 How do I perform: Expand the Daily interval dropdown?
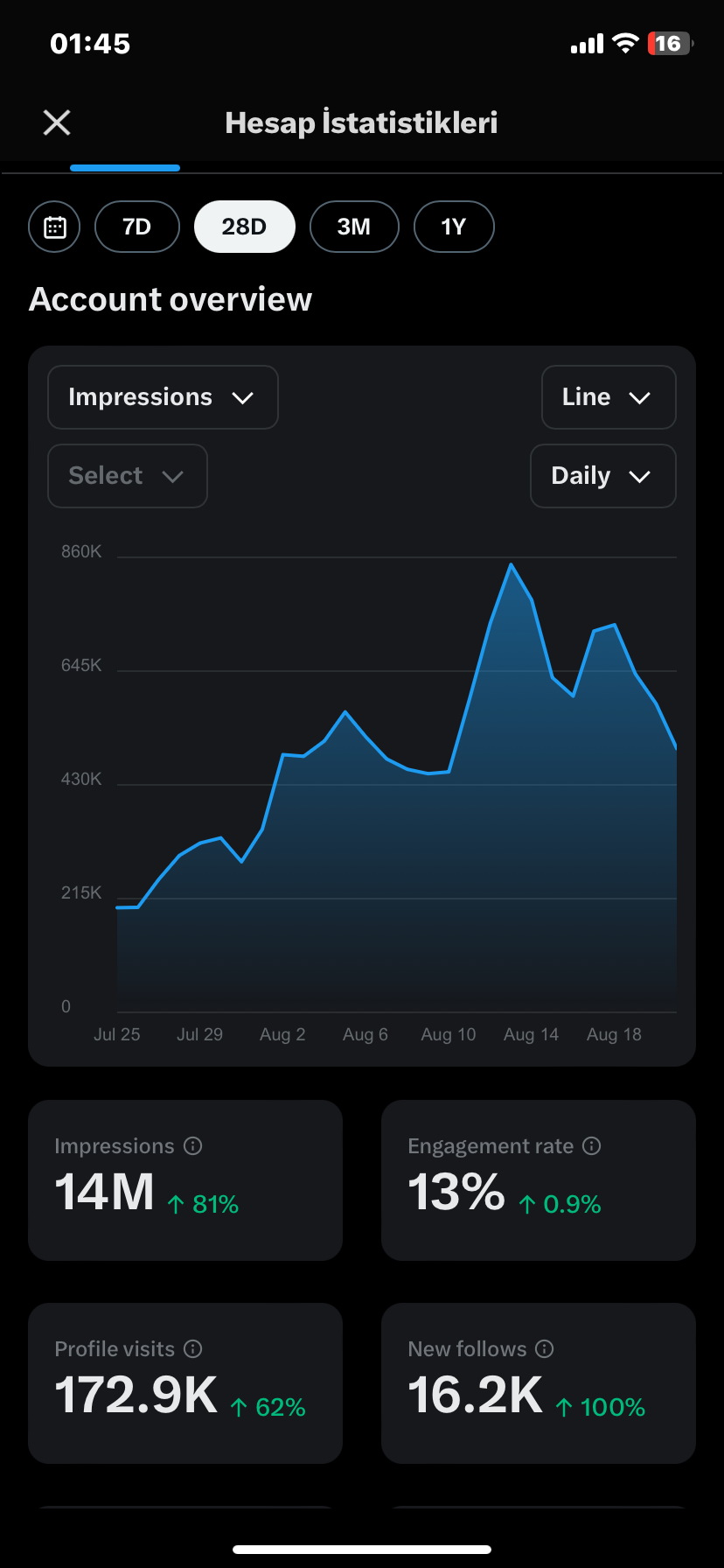coord(603,476)
